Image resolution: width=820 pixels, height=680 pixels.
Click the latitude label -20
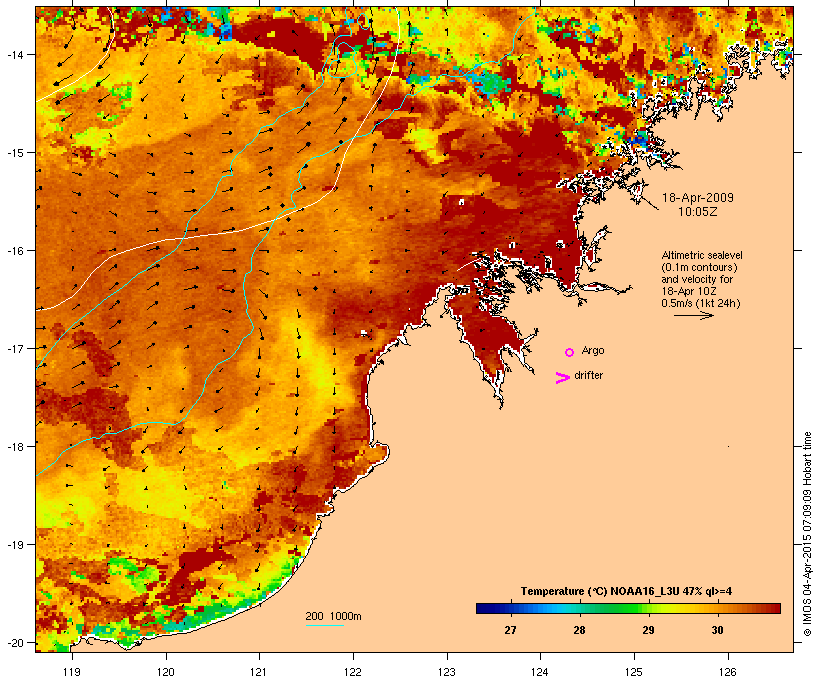point(15,643)
